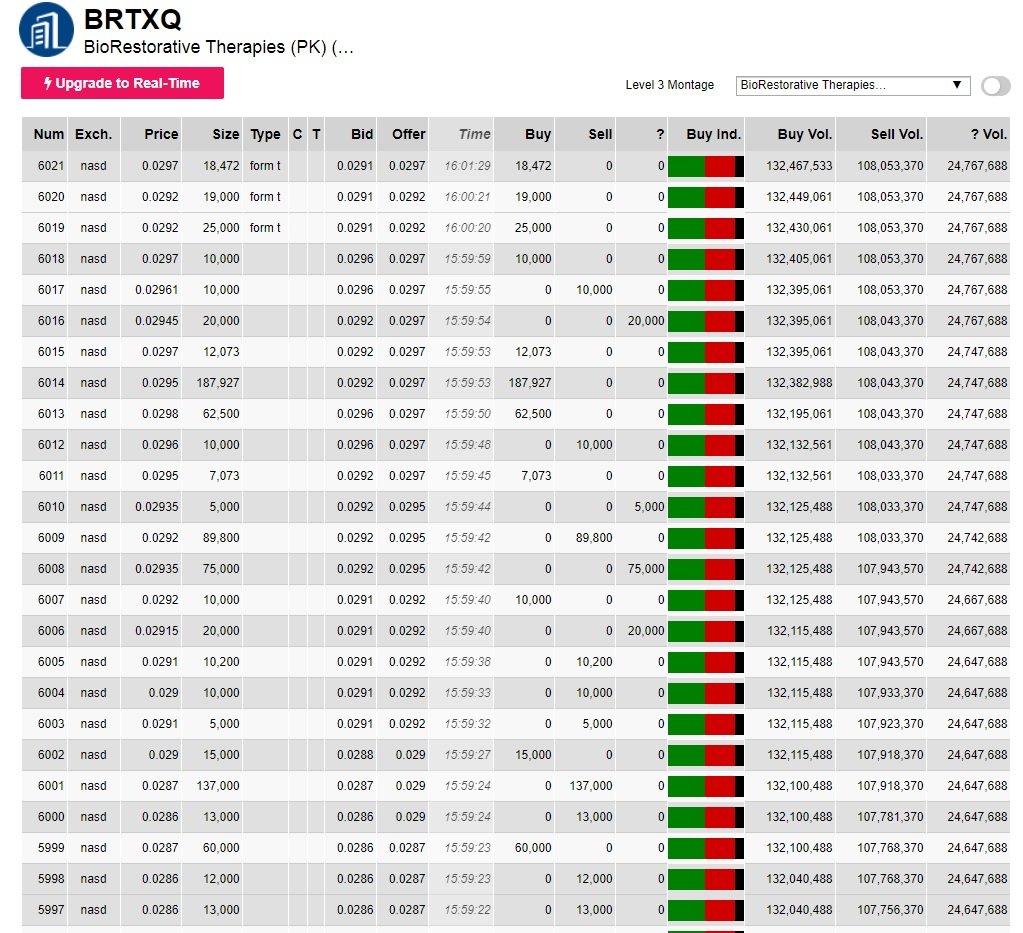The width and height of the screenshot is (1023, 933).
Task: Click the Upgrade to Real-Time button
Action: [x=122, y=83]
